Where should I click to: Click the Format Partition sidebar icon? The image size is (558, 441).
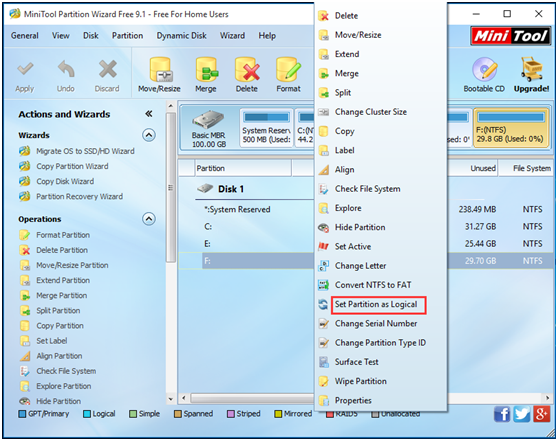[25, 235]
